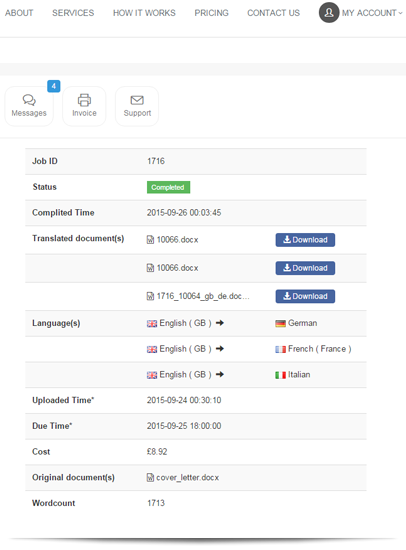Click the blue messages badge showing 4

[54, 86]
